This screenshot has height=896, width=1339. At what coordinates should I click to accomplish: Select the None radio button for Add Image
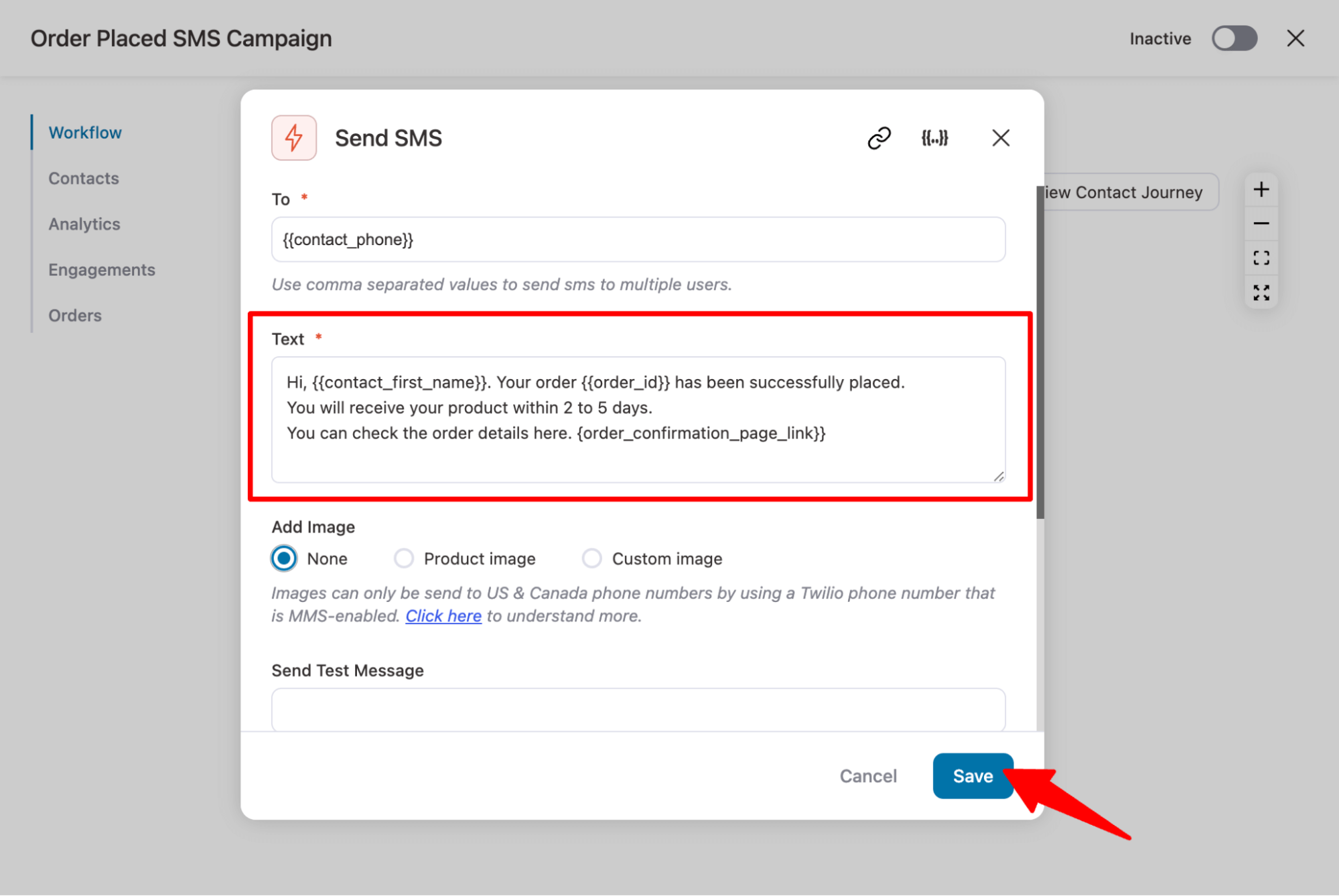point(284,558)
